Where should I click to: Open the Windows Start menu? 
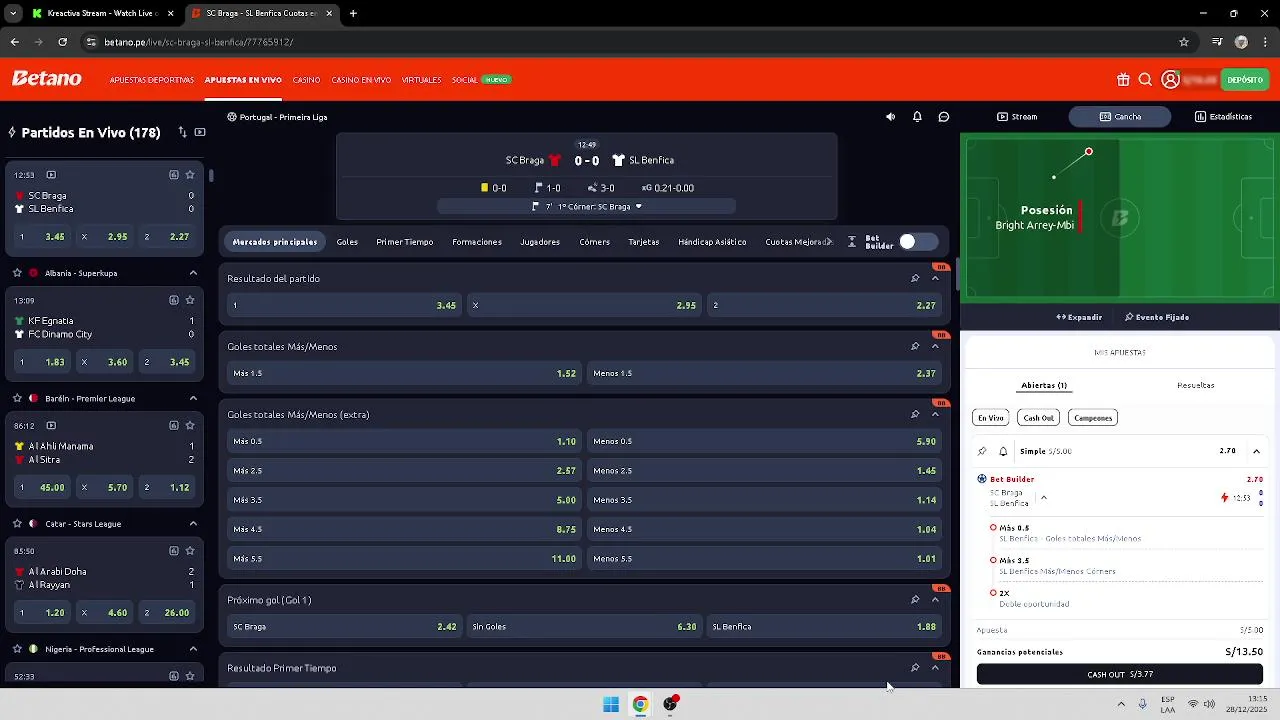(611, 705)
